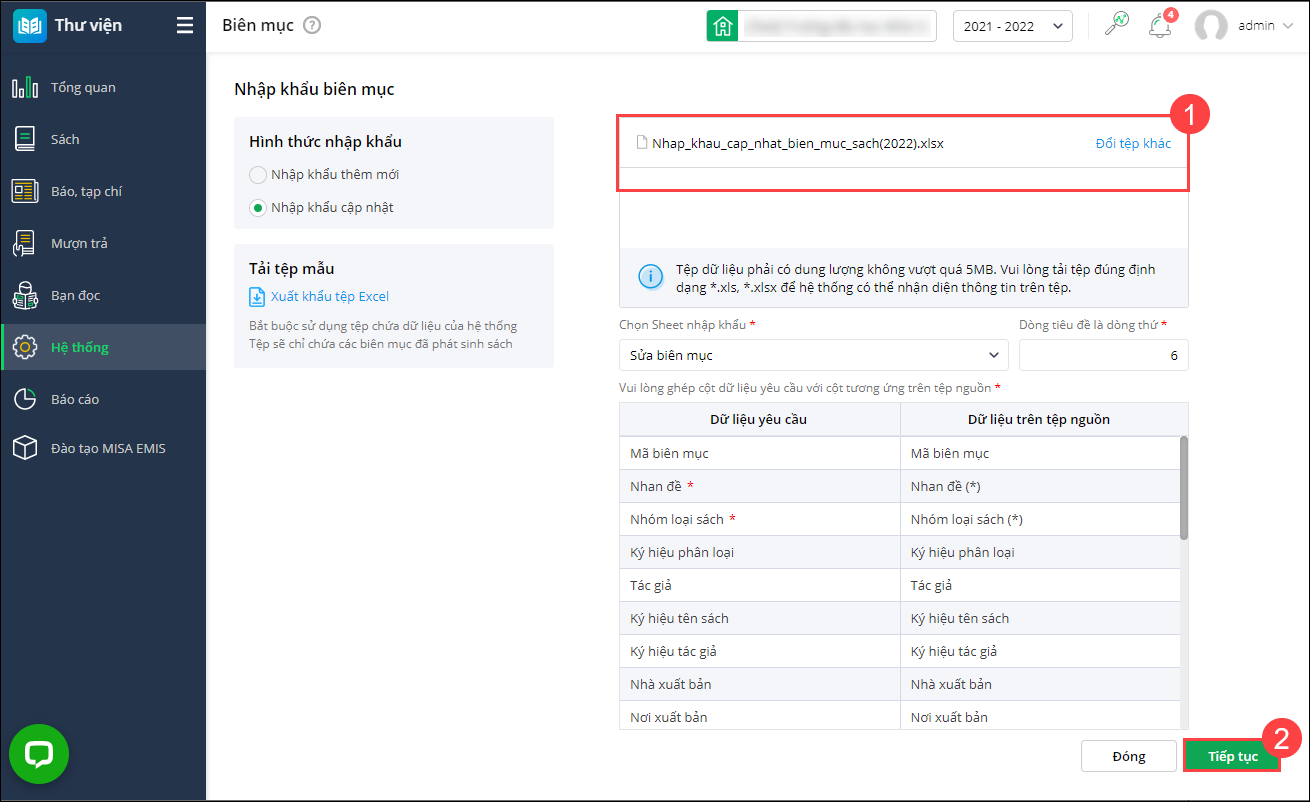Click the Mượn trả icon in sidebar

pos(25,243)
